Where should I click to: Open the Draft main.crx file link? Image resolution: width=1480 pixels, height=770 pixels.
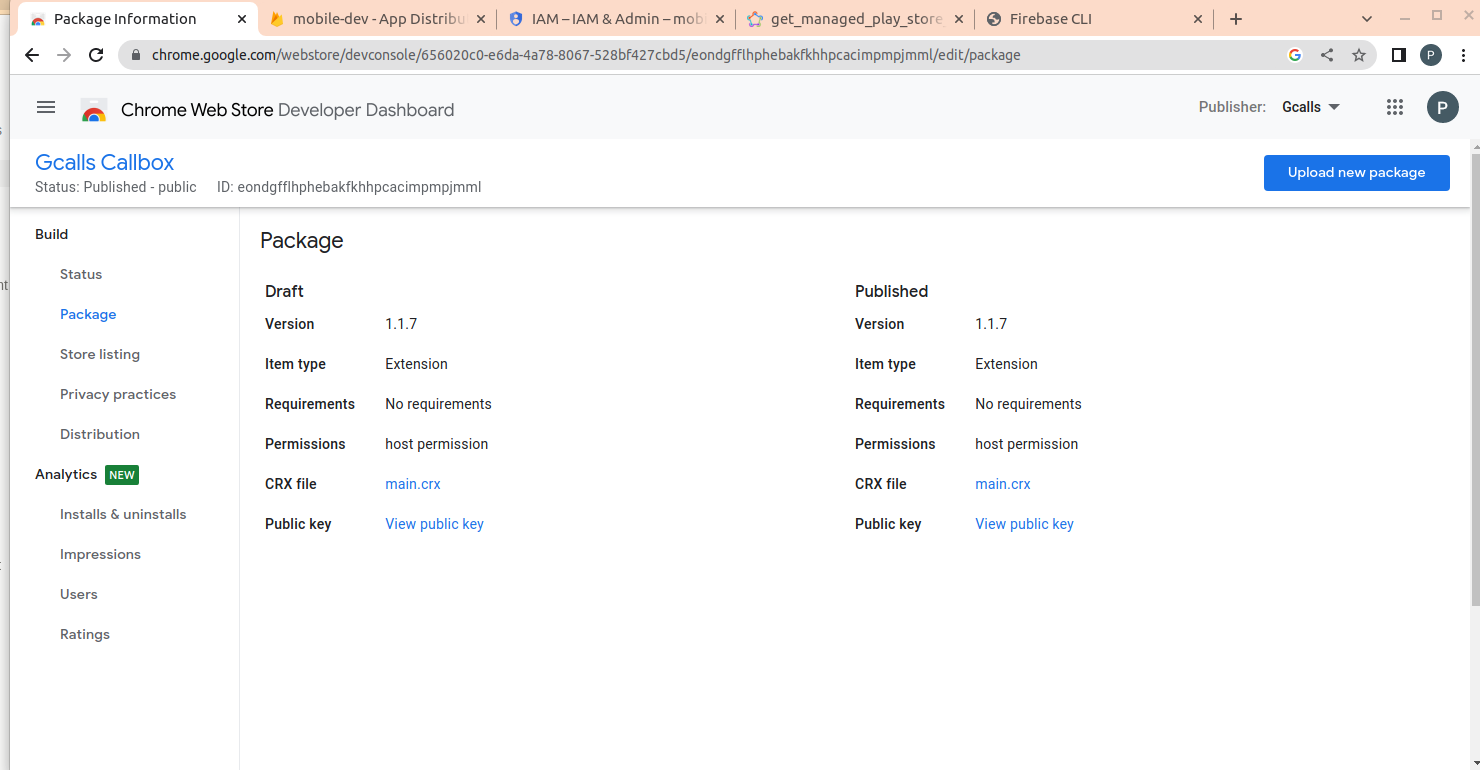(x=413, y=484)
